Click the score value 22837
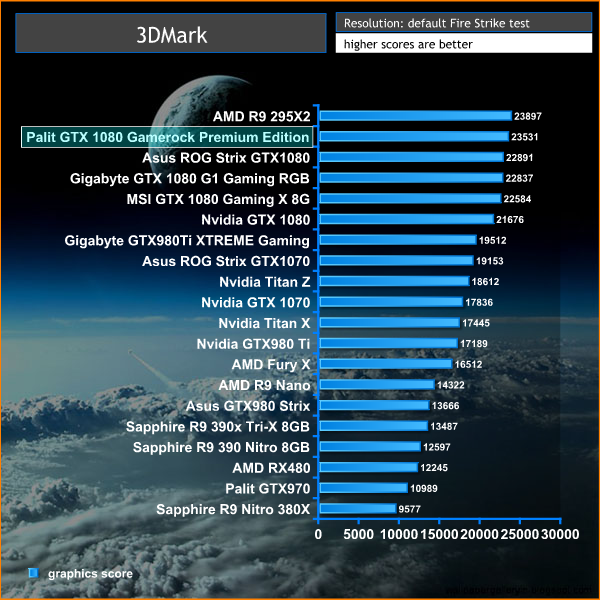 pyautogui.click(x=519, y=178)
